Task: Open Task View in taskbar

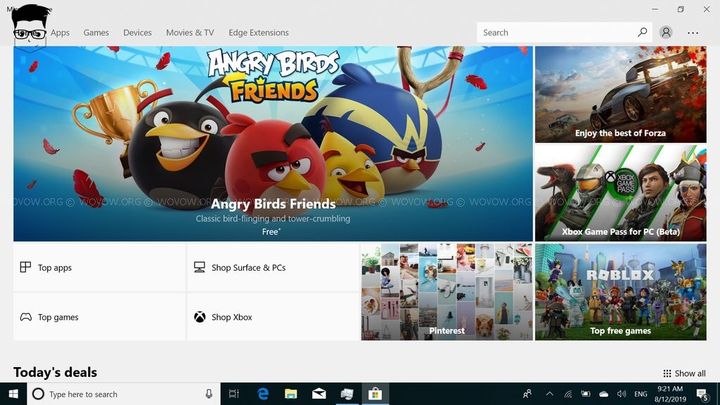Action: 234,394
